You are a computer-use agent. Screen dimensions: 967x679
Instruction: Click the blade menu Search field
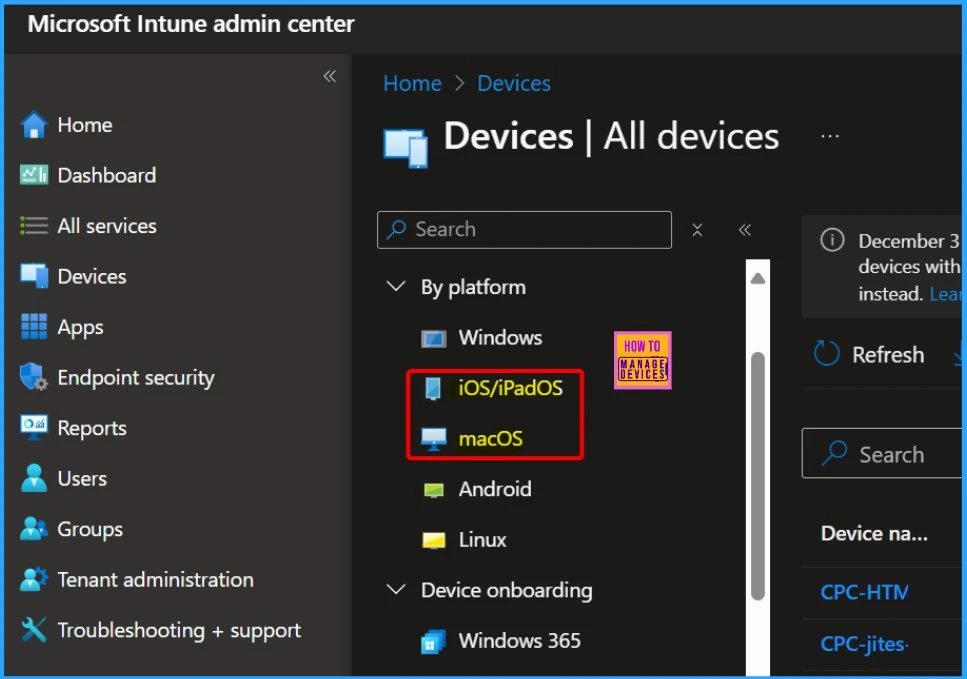(x=524, y=229)
